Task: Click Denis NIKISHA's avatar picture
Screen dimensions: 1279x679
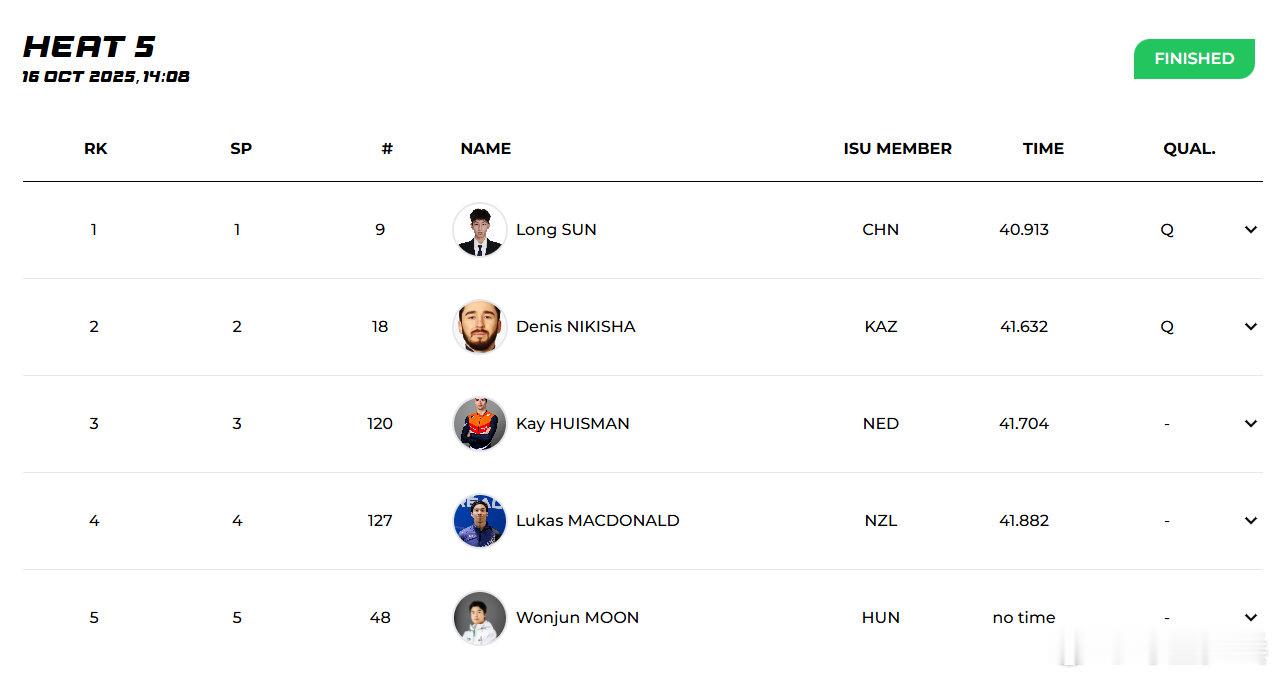Action: click(480, 327)
